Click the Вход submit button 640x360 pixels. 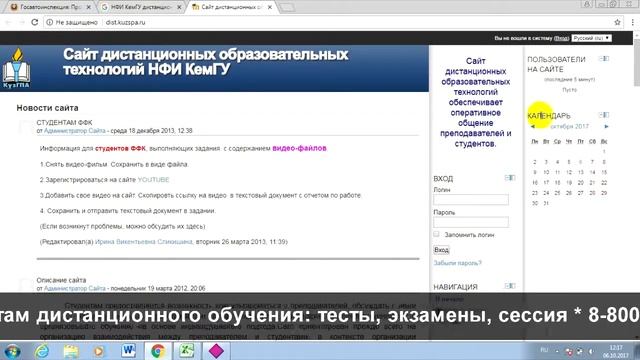tap(441, 250)
